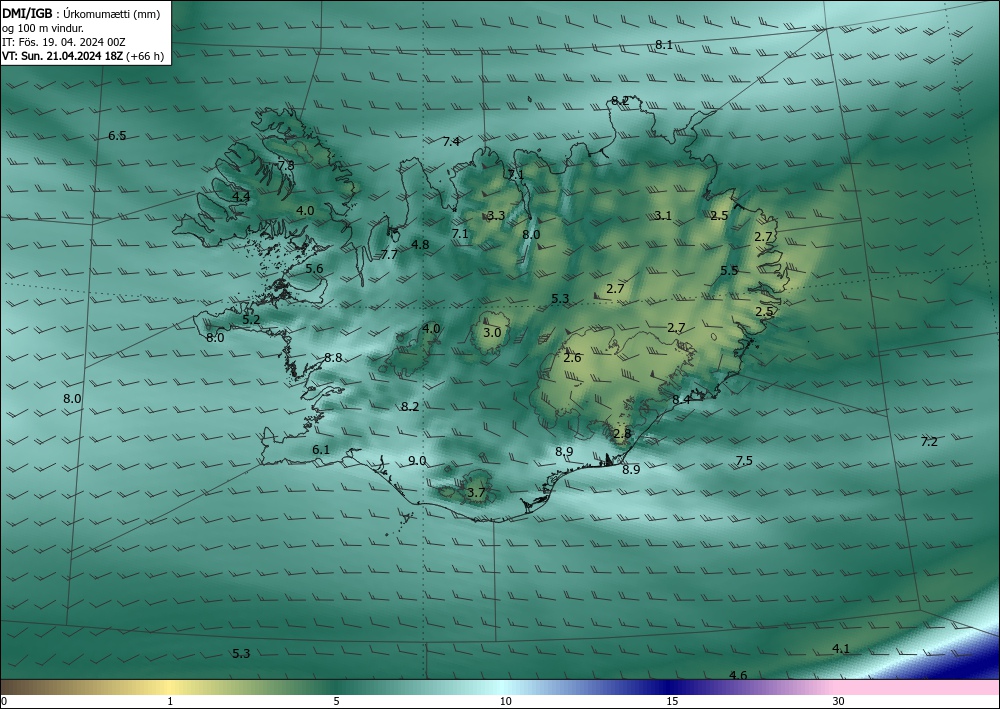Click the color scale label '1'

click(170, 701)
